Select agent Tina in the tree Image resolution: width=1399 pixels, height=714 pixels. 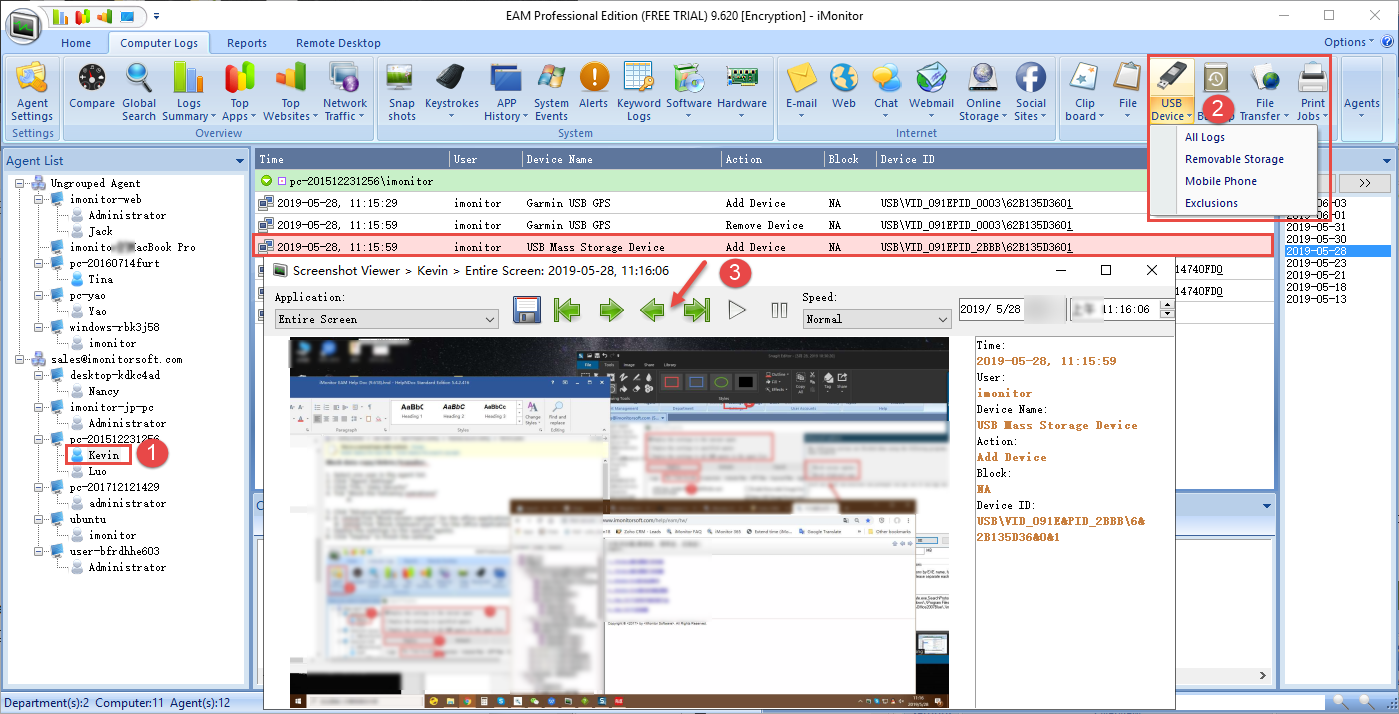pos(100,279)
